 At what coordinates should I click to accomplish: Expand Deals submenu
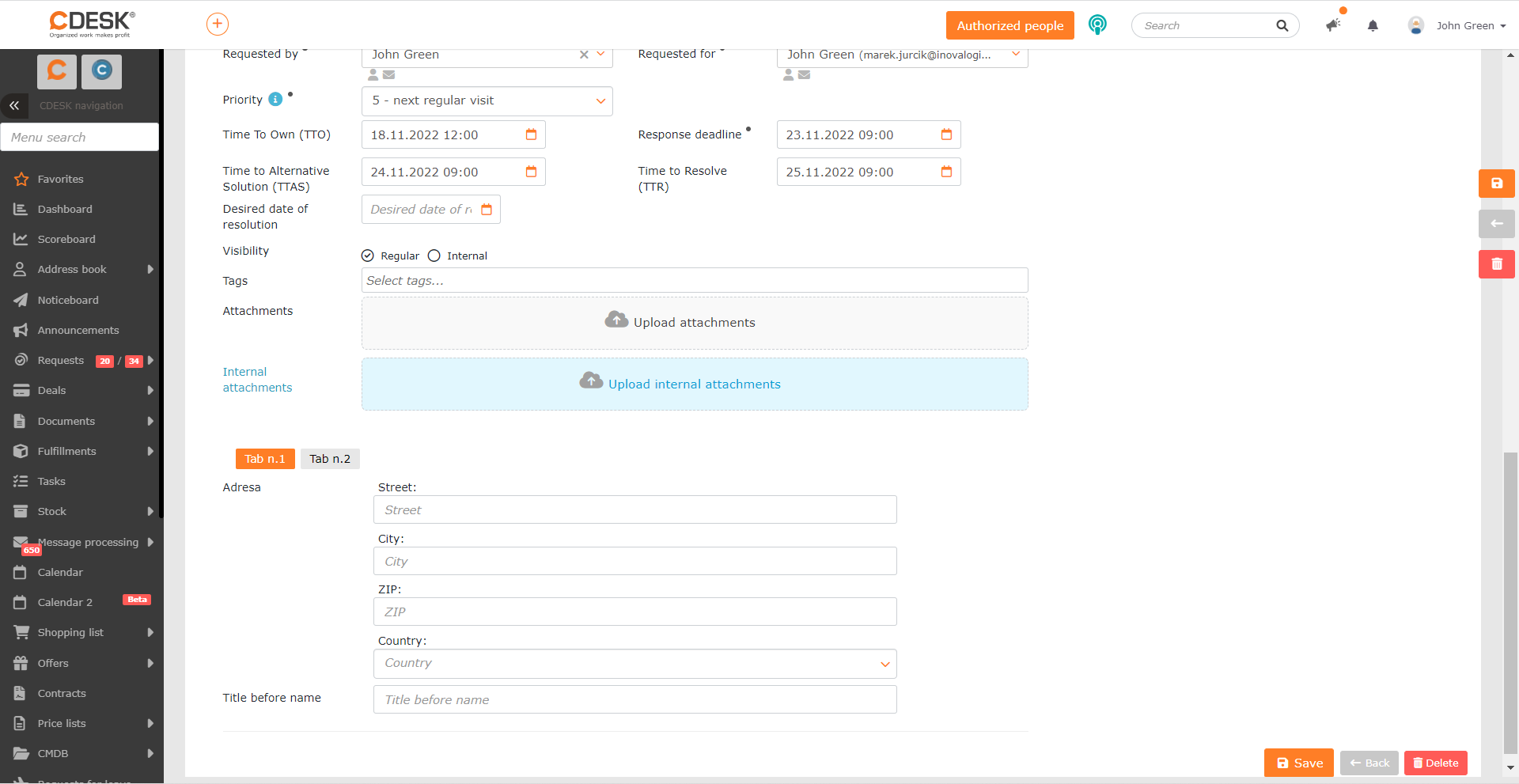point(150,391)
